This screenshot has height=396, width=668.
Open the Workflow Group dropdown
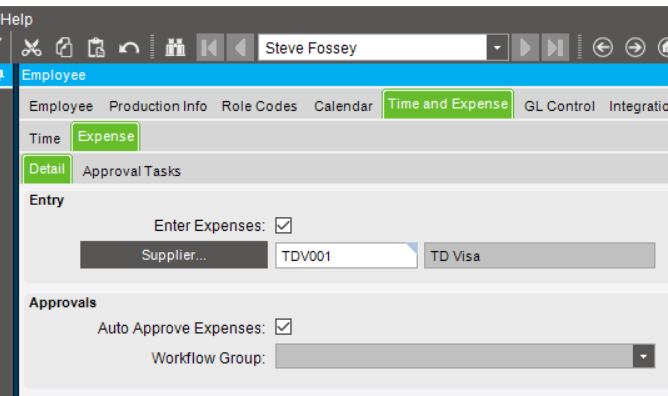click(643, 356)
